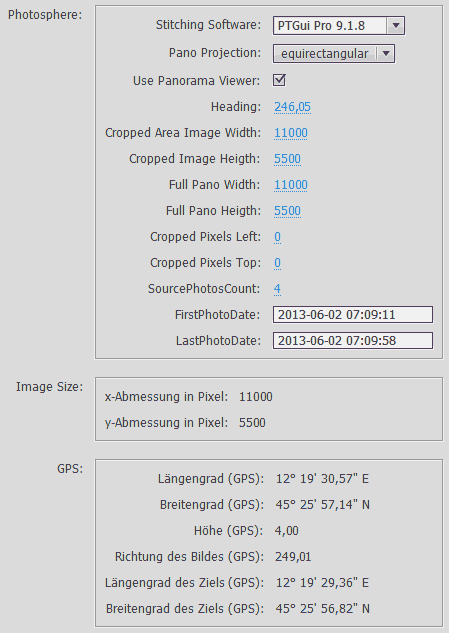This screenshot has height=633, width=449.
Task: Edit the Full Pano Heigth value
Action: 287,211
